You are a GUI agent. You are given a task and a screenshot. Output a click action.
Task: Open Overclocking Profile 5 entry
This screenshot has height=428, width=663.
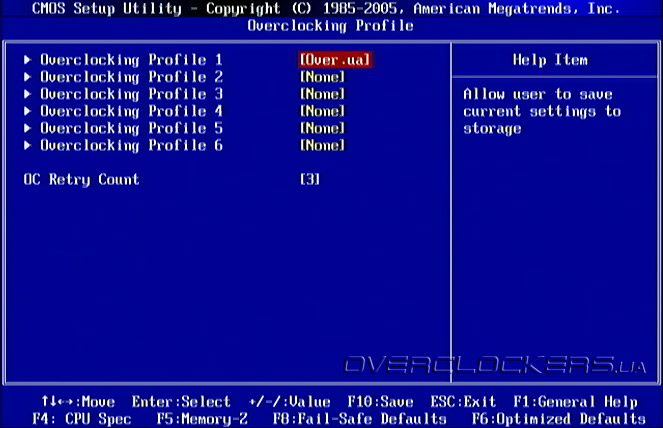tap(132, 129)
